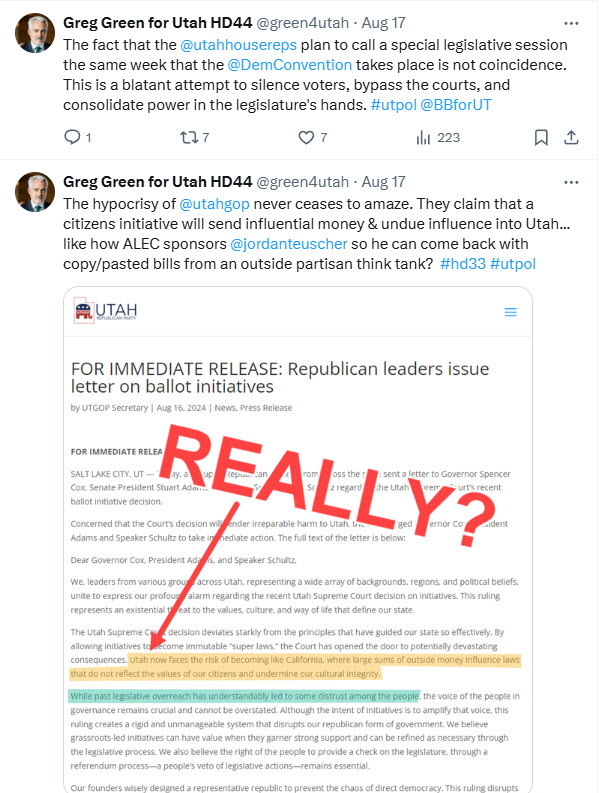
Task: Open the #utpol hashtag in first tweet
Action: point(394,105)
